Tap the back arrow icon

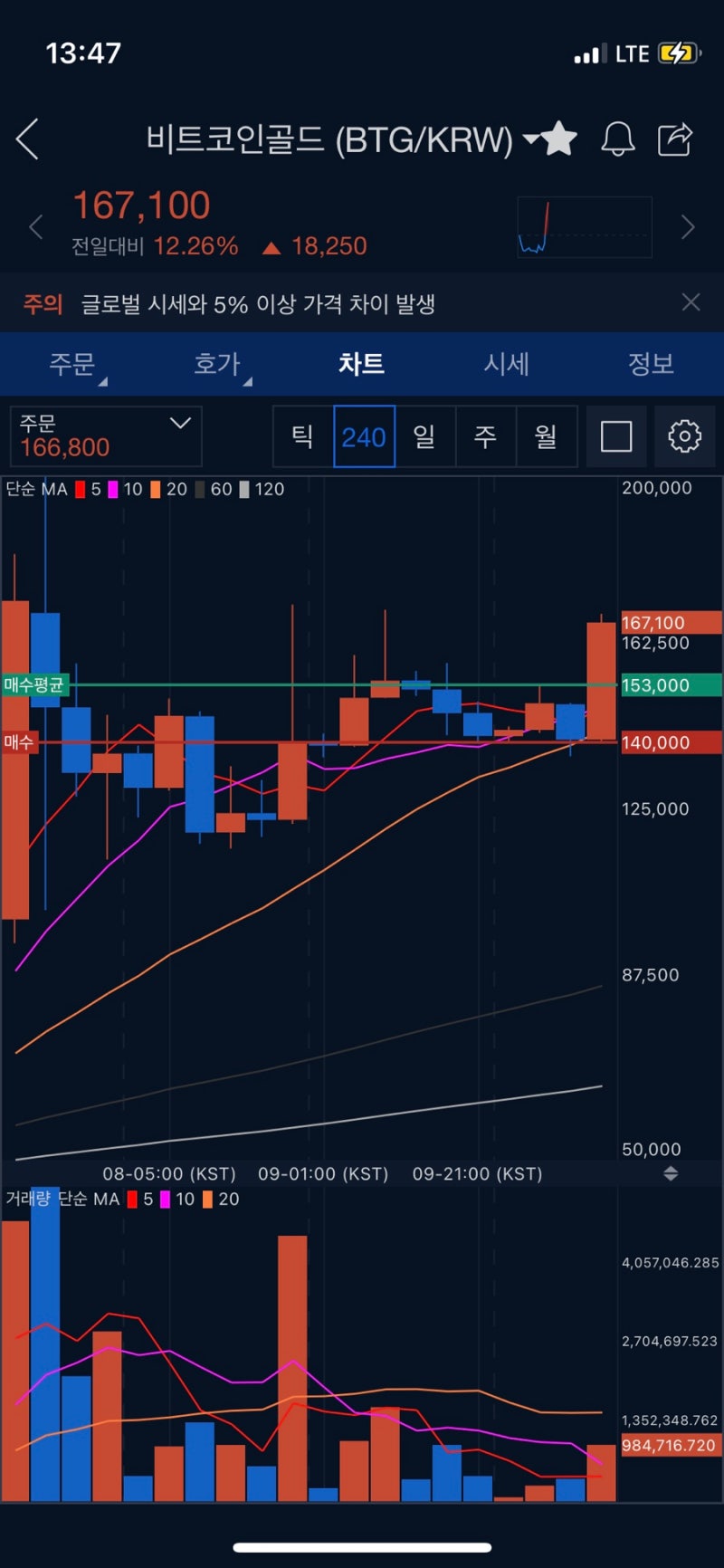click(x=27, y=139)
